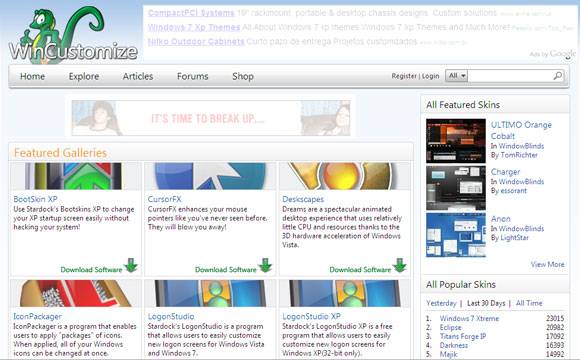Click Deskscapes green download arrow
The image size is (580, 360).
400,265
